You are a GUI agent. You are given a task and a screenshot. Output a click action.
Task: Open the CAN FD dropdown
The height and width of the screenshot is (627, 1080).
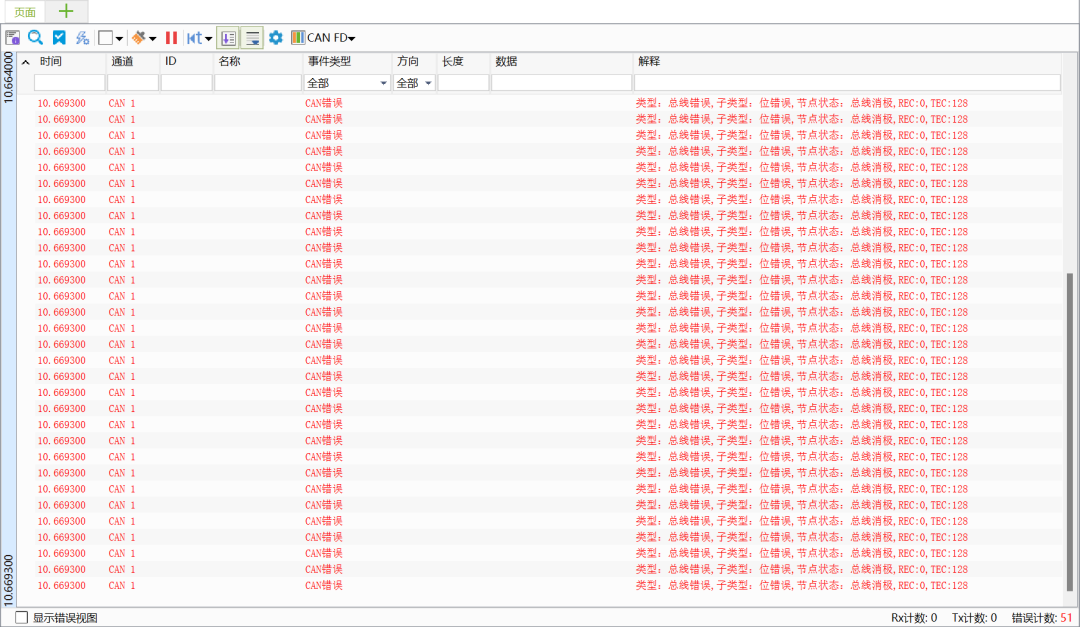(x=331, y=38)
